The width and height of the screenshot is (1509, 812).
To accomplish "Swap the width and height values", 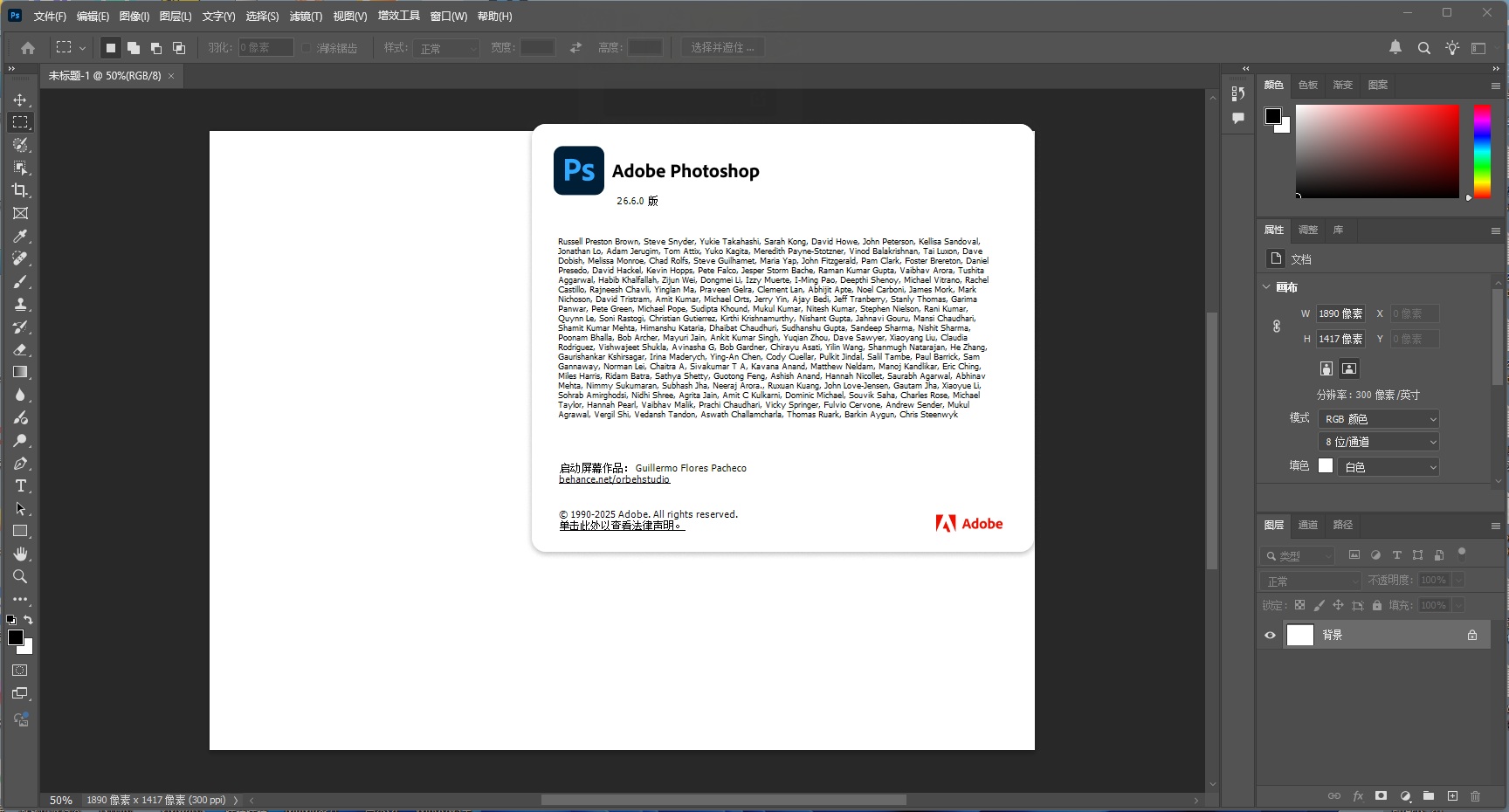I will coord(575,48).
